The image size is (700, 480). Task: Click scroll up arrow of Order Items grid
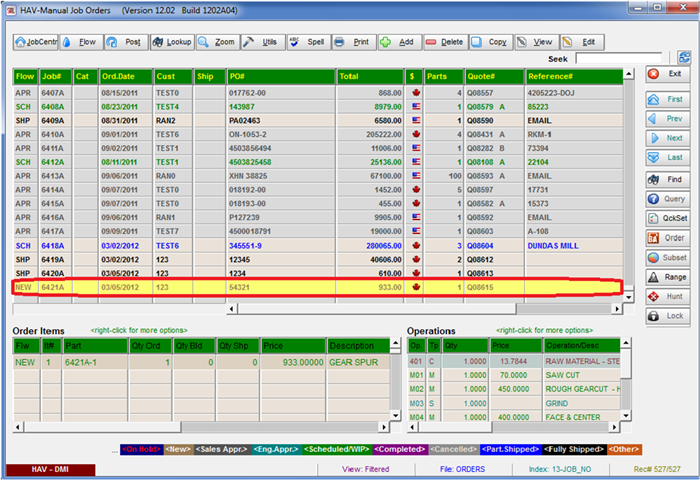pos(396,343)
